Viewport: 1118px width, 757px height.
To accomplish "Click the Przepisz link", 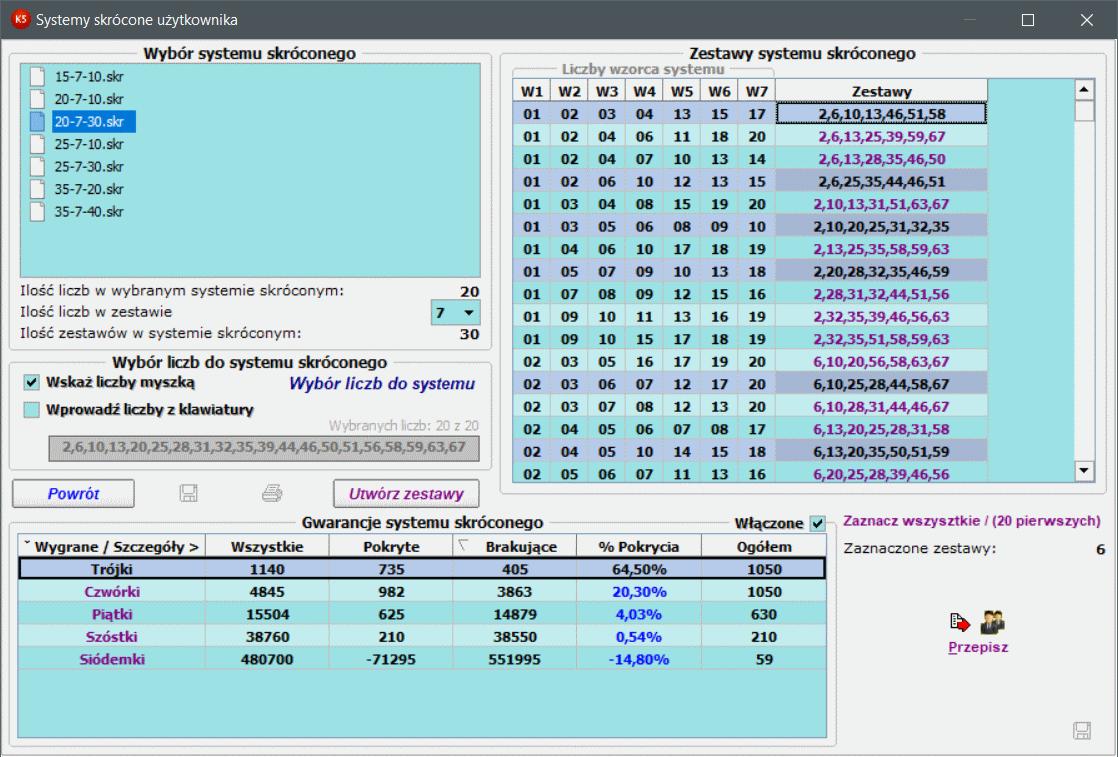I will pos(978,647).
